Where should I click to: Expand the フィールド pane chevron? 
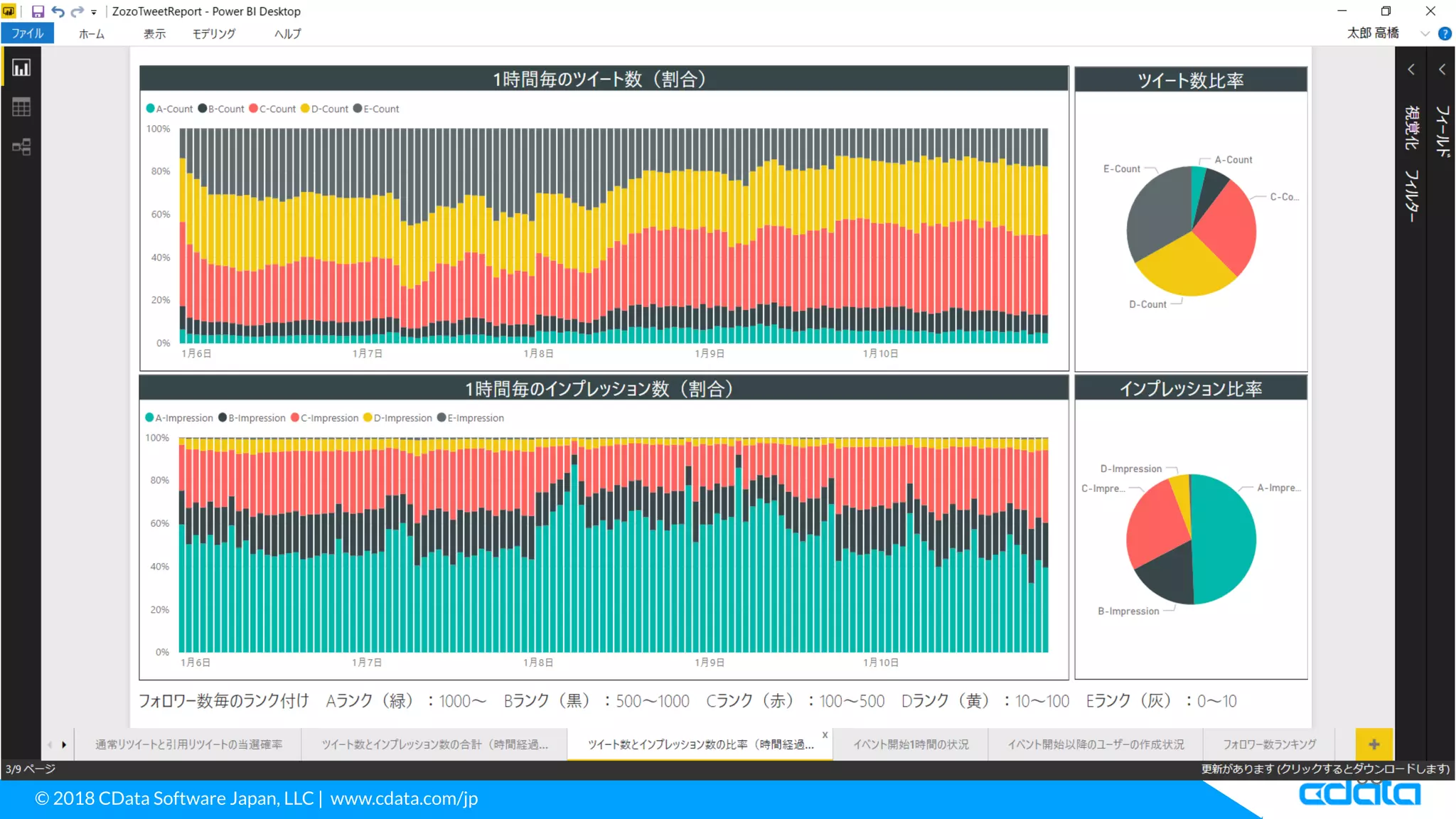coord(1442,70)
